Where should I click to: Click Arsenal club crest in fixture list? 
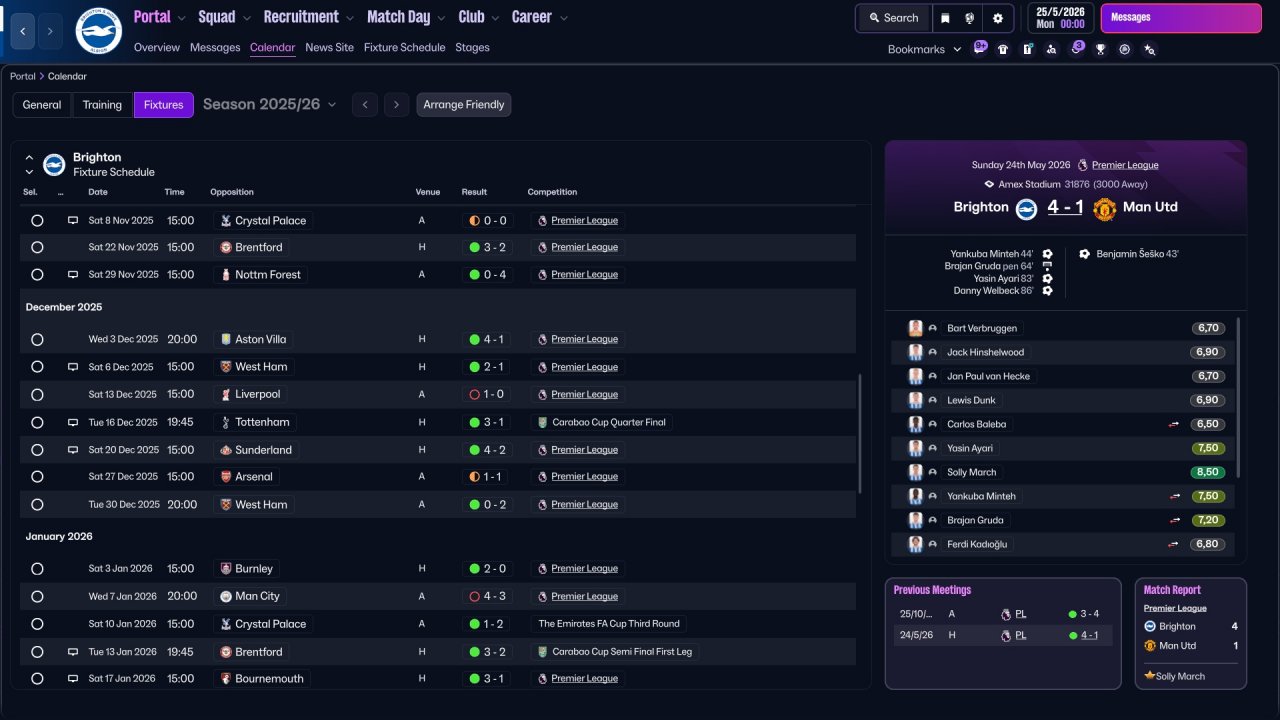(x=226, y=477)
